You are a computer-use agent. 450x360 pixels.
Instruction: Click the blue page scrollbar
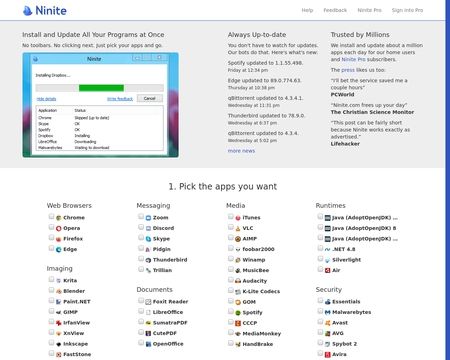[448, 180]
